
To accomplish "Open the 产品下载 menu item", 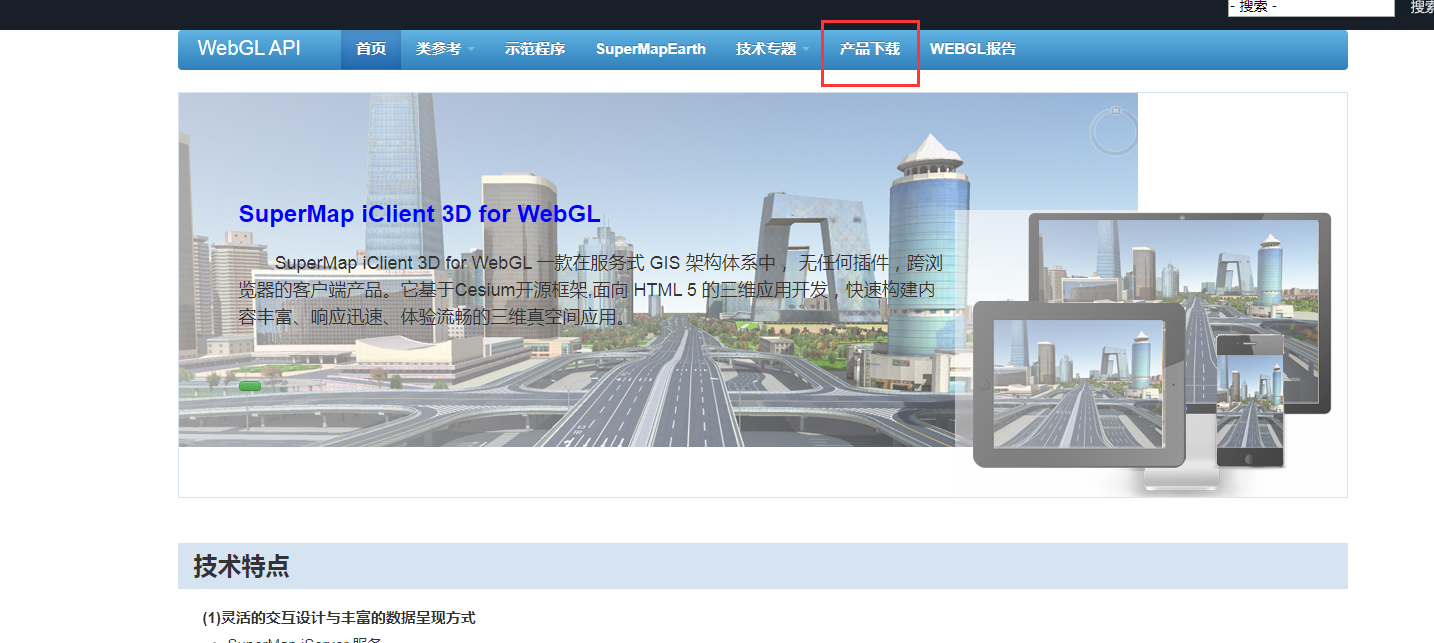I will (x=869, y=49).
